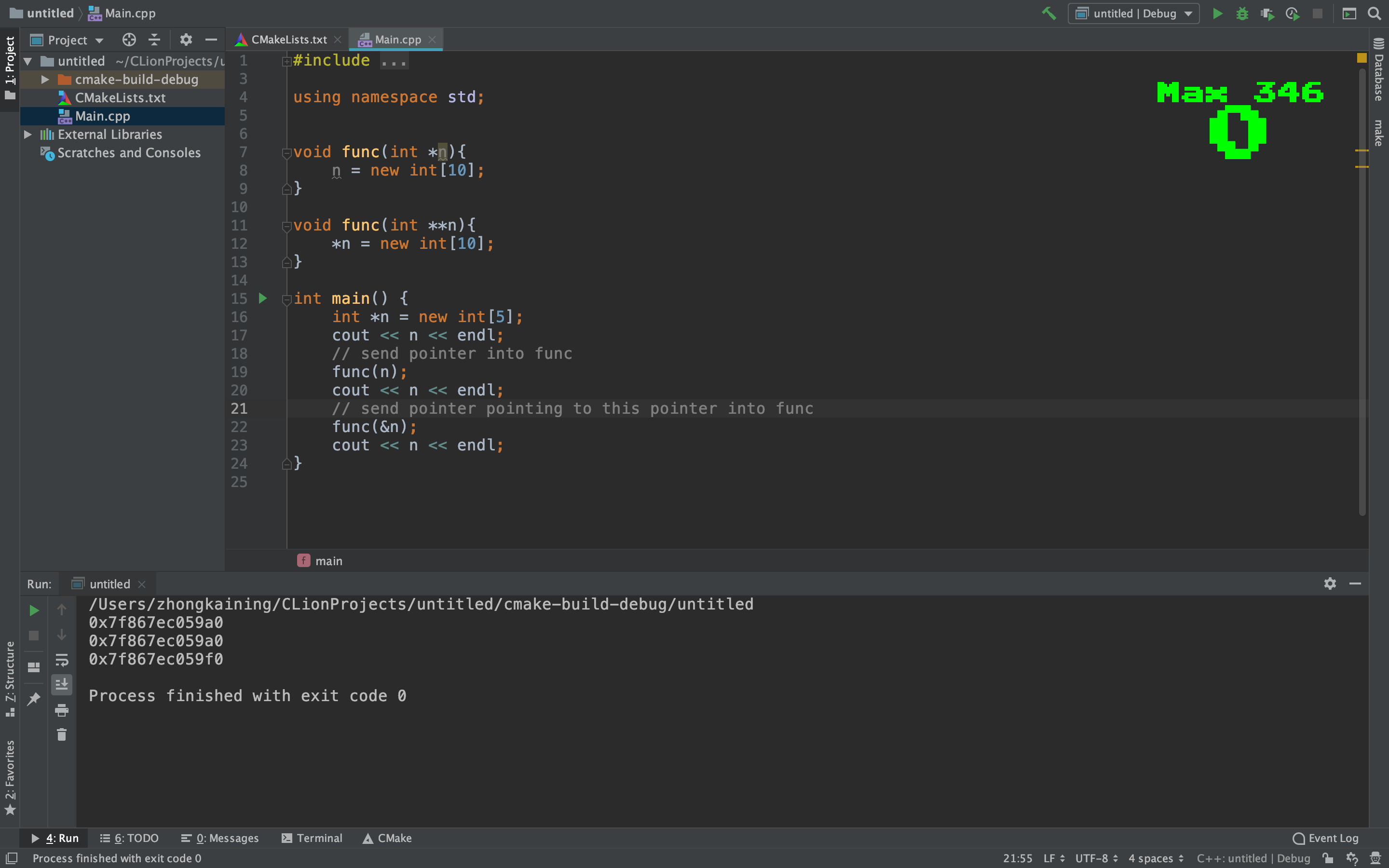
Task: Toggle scroll to end in console
Action: click(x=61, y=684)
